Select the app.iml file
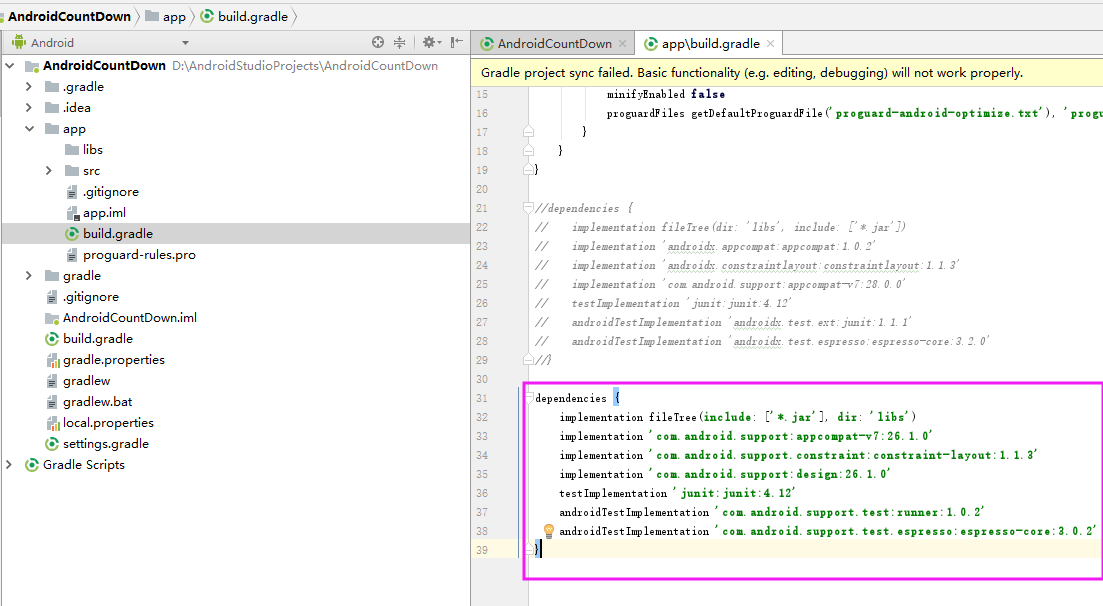Image resolution: width=1103 pixels, height=606 pixels. click(x=103, y=213)
